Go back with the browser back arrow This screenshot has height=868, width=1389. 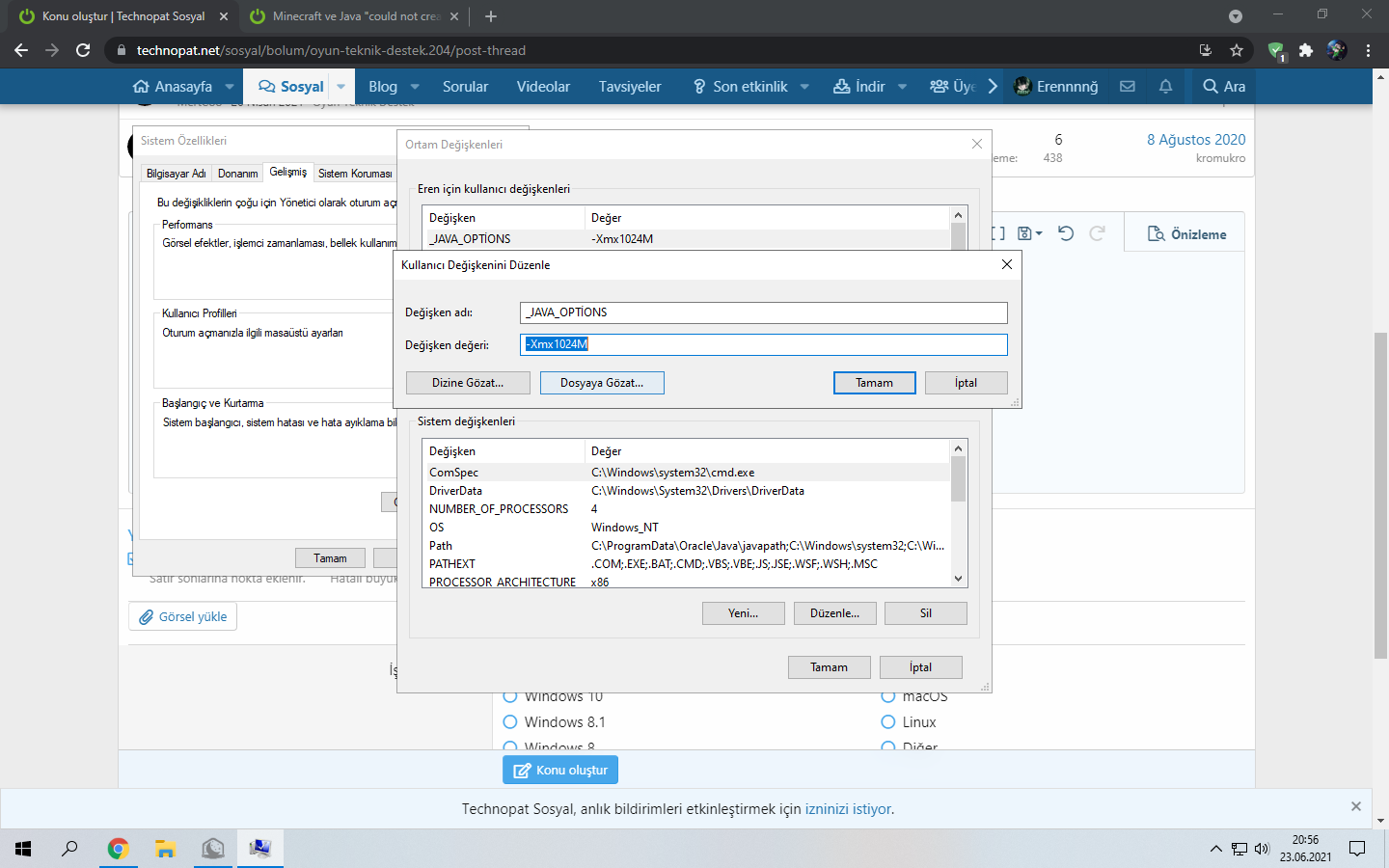(x=21, y=50)
